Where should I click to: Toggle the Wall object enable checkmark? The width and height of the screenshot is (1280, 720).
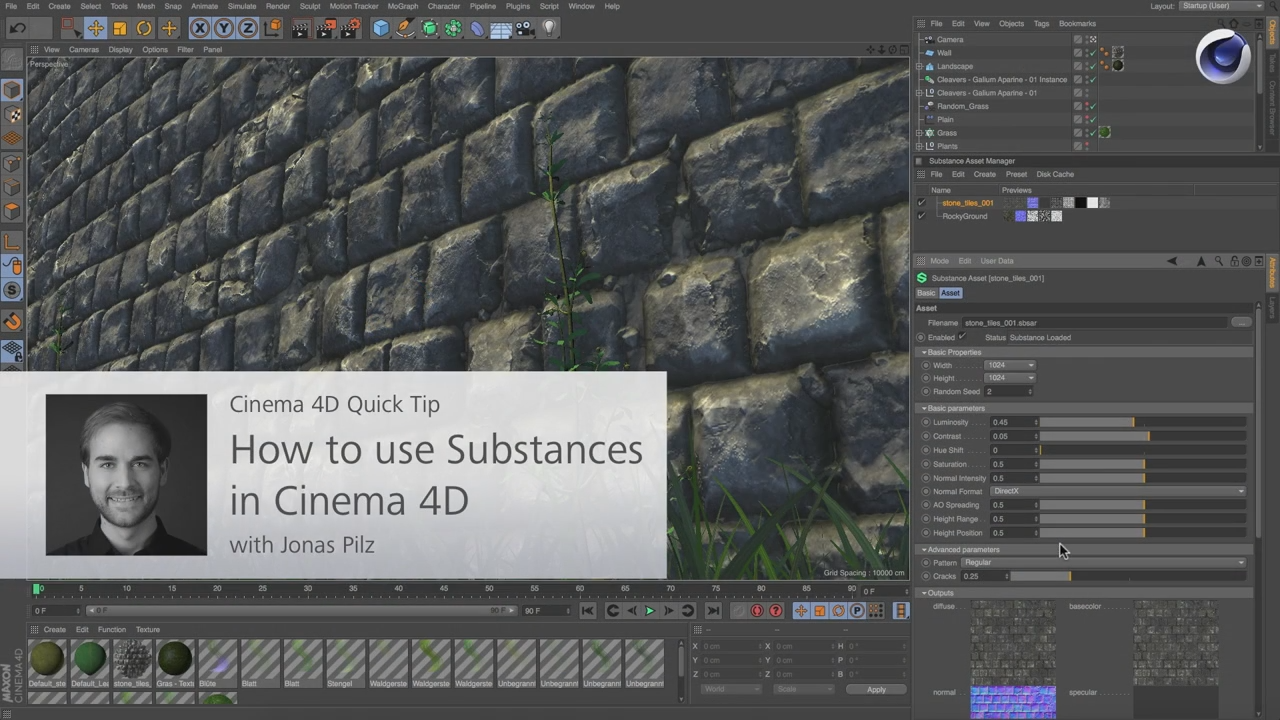1092,53
